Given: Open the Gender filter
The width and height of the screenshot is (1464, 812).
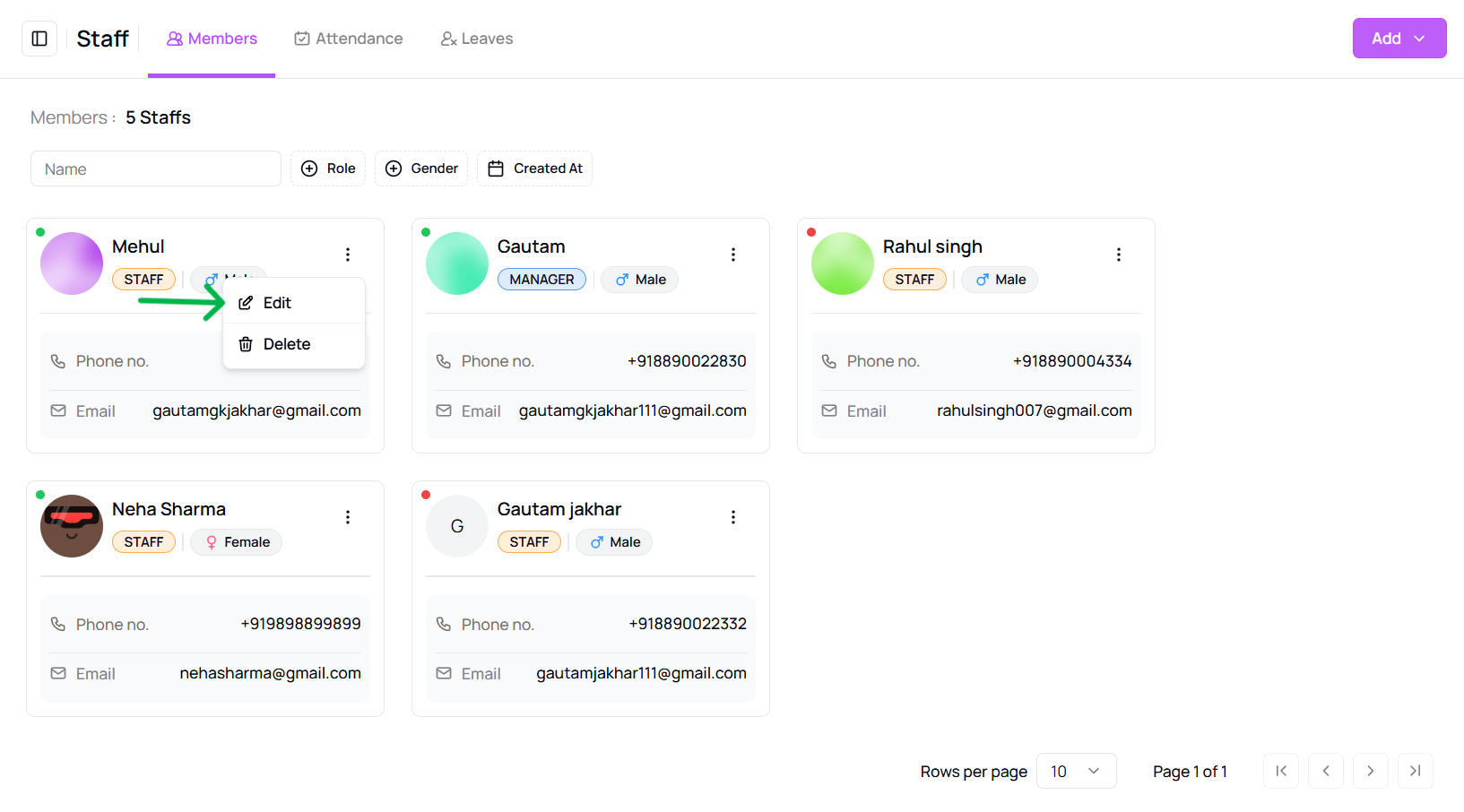Looking at the screenshot, I should [421, 168].
